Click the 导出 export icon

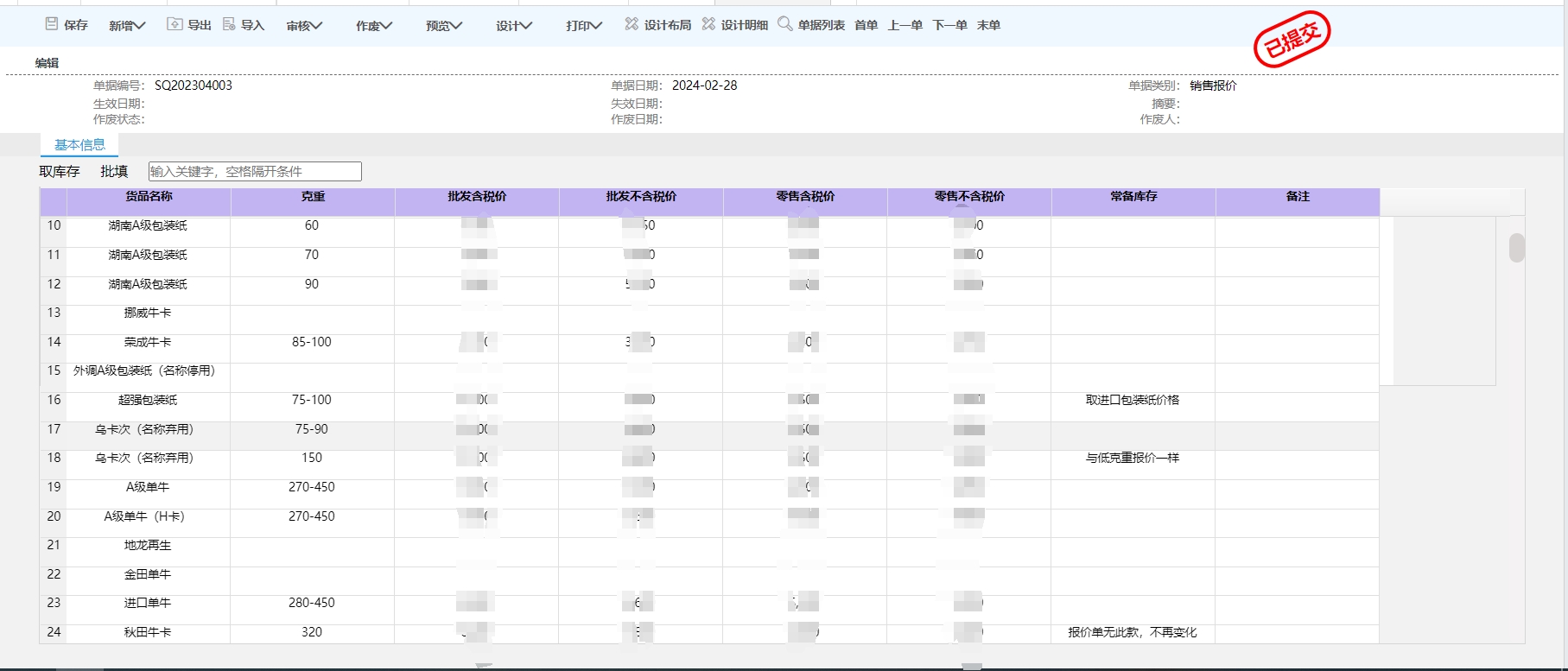pyautogui.click(x=175, y=24)
